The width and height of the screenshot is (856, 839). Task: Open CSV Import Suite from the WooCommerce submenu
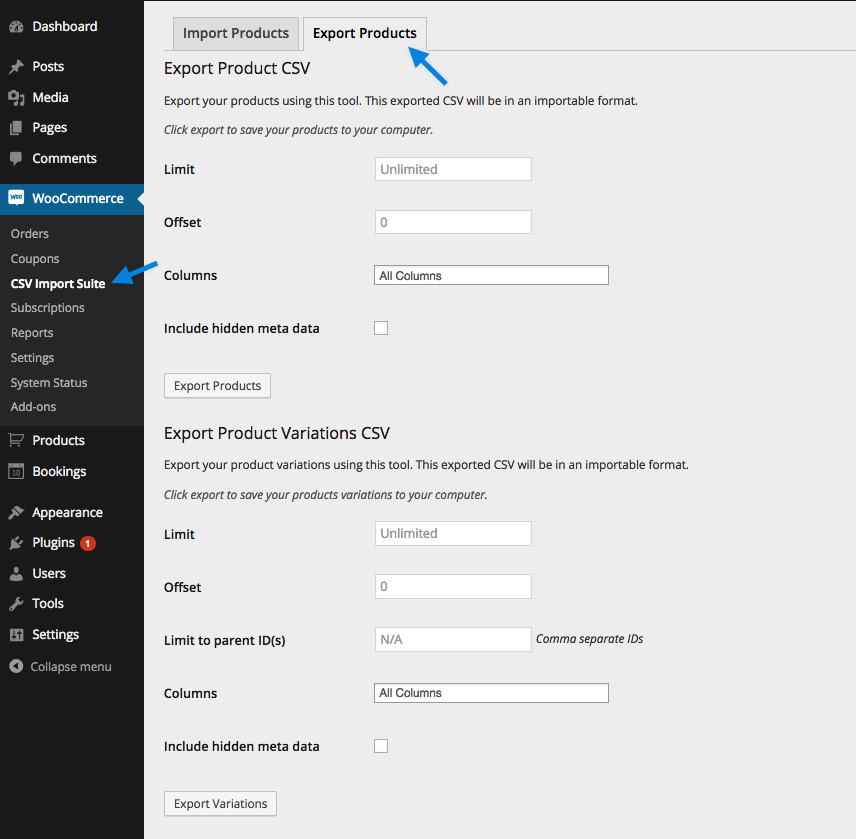[x=59, y=283]
